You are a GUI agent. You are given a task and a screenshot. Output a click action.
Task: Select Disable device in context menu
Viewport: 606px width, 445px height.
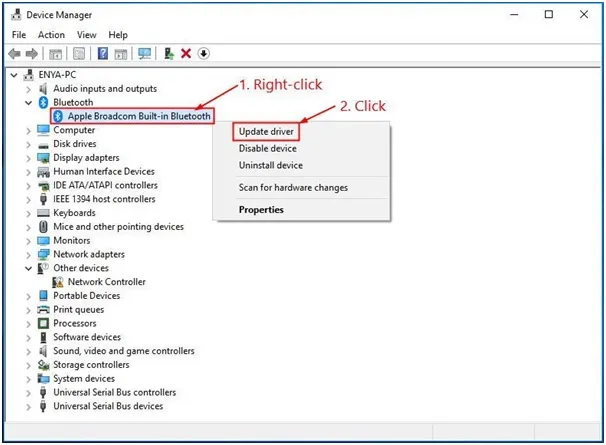267,148
